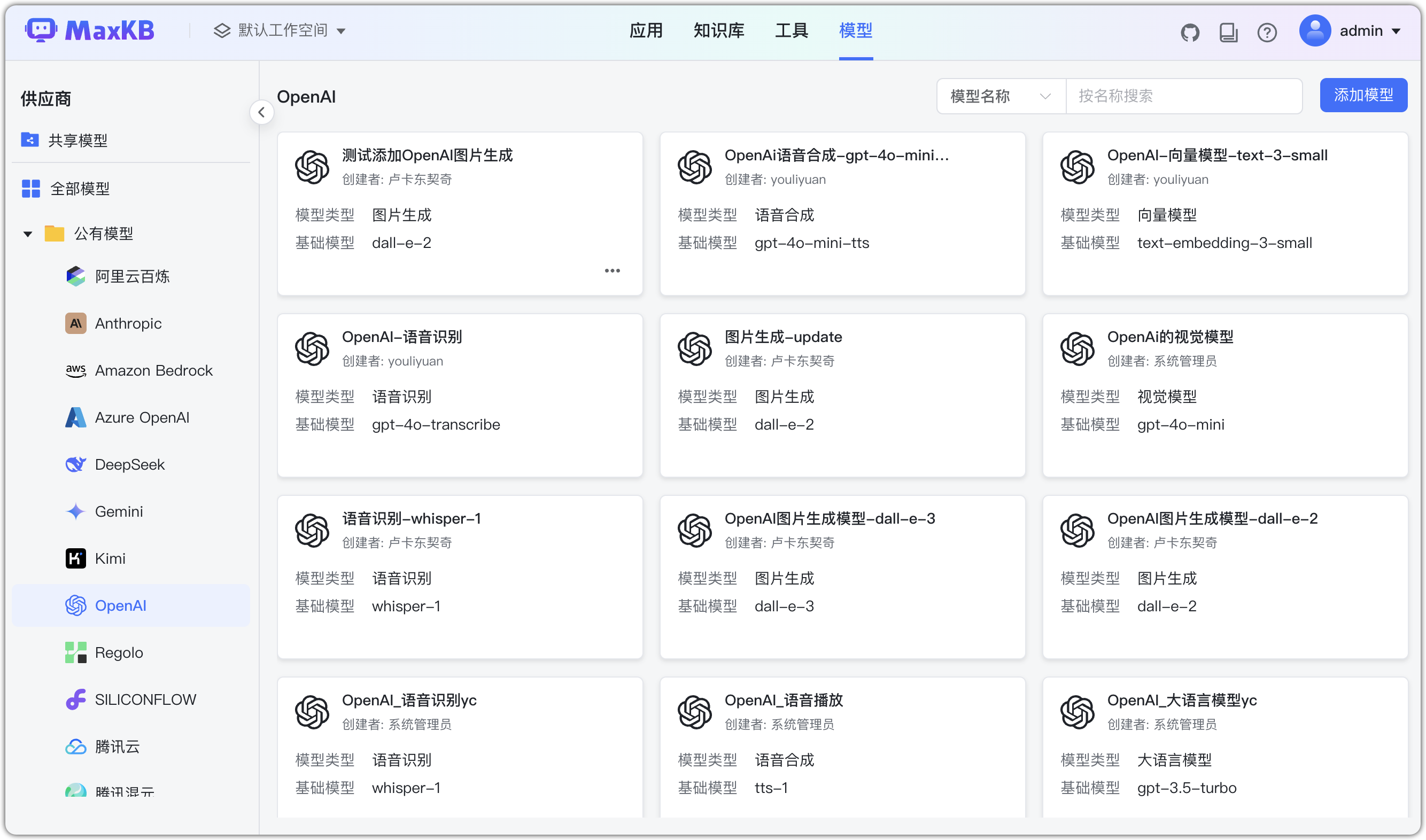Open the 模型名称 search type dropdown
The image size is (1426, 840).
click(x=1001, y=96)
